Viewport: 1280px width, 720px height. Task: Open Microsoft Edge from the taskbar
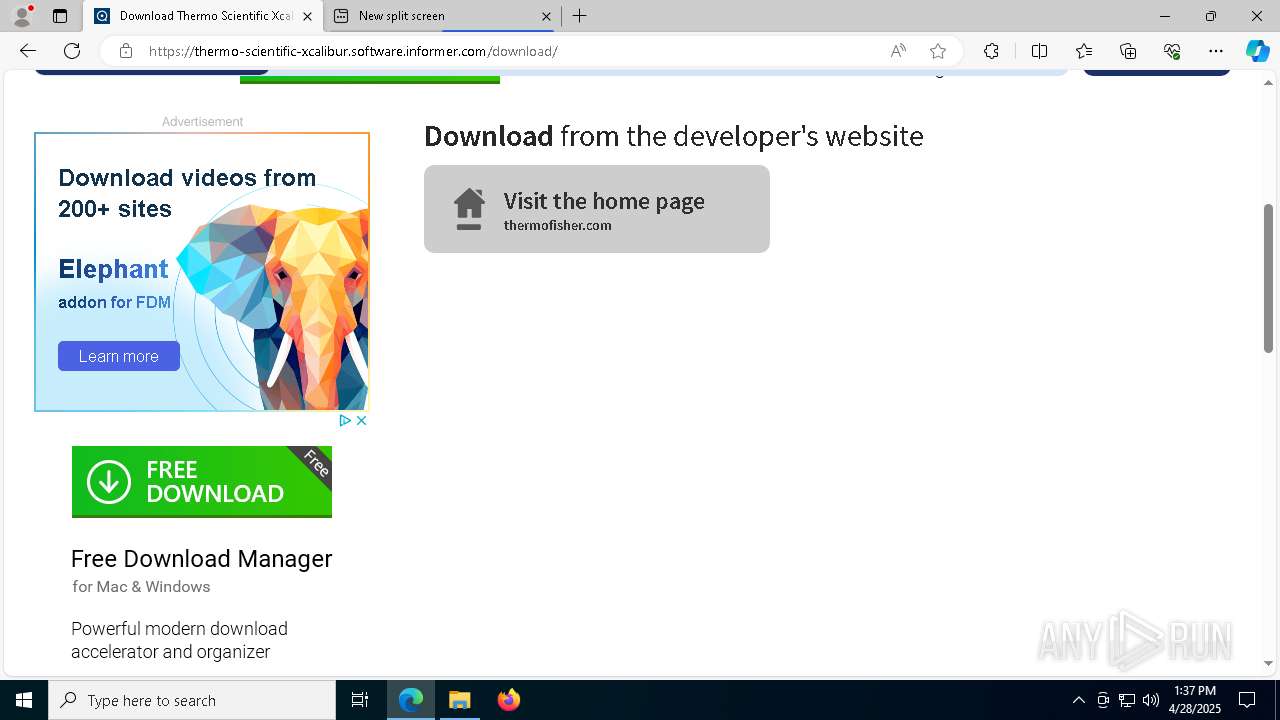click(411, 700)
